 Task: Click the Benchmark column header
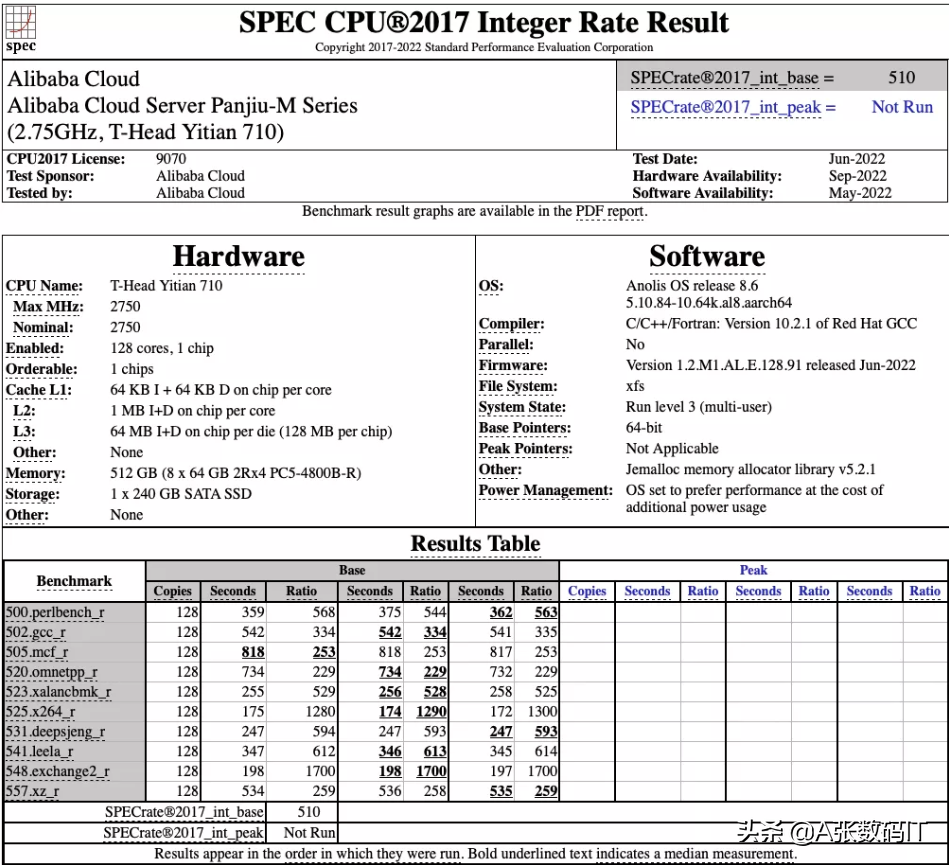point(74,581)
